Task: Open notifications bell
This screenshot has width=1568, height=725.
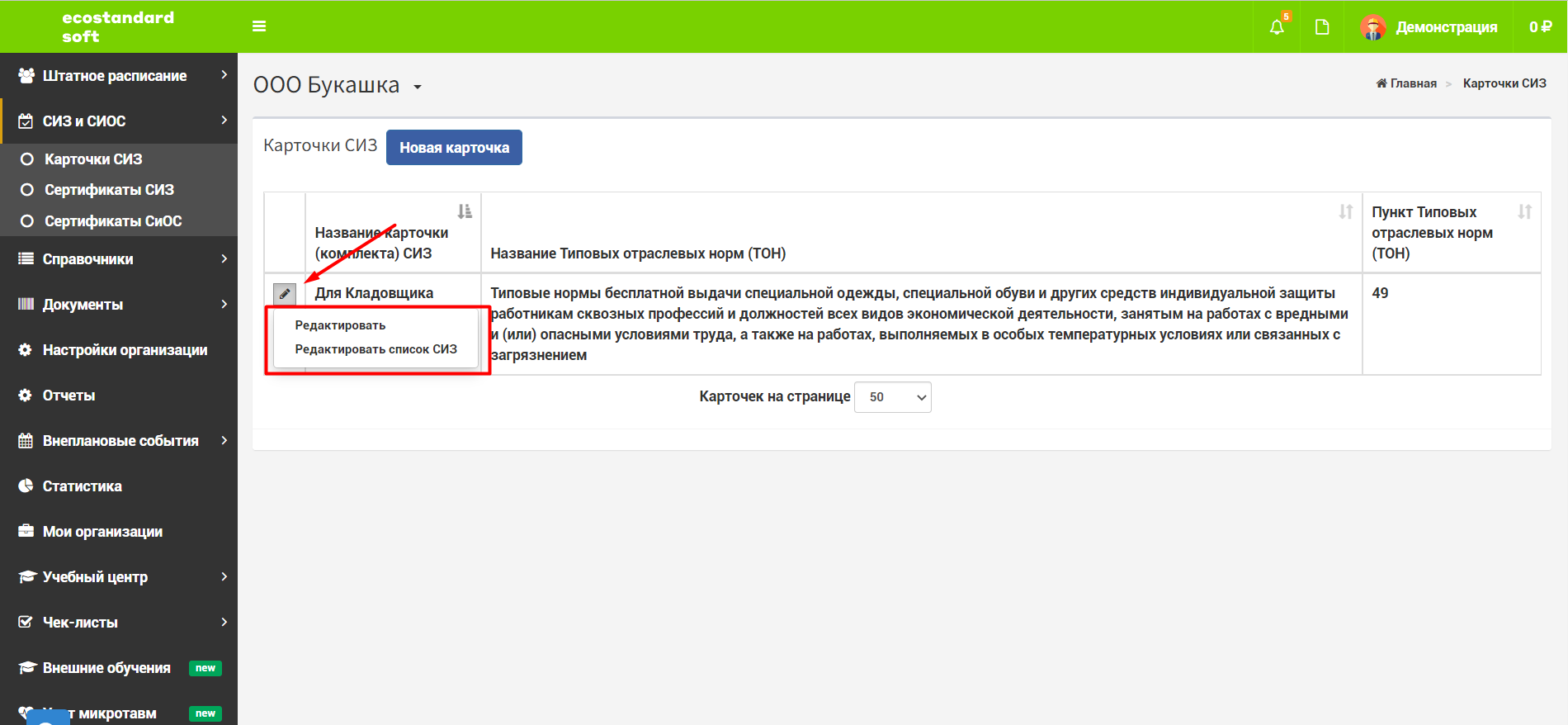Action: coord(1277,27)
